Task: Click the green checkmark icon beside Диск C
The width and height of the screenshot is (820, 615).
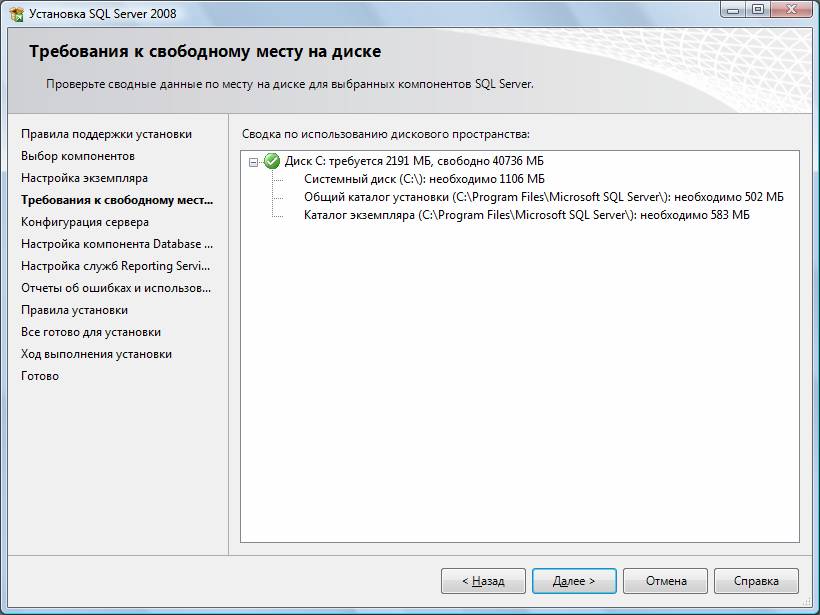Action: point(271,160)
